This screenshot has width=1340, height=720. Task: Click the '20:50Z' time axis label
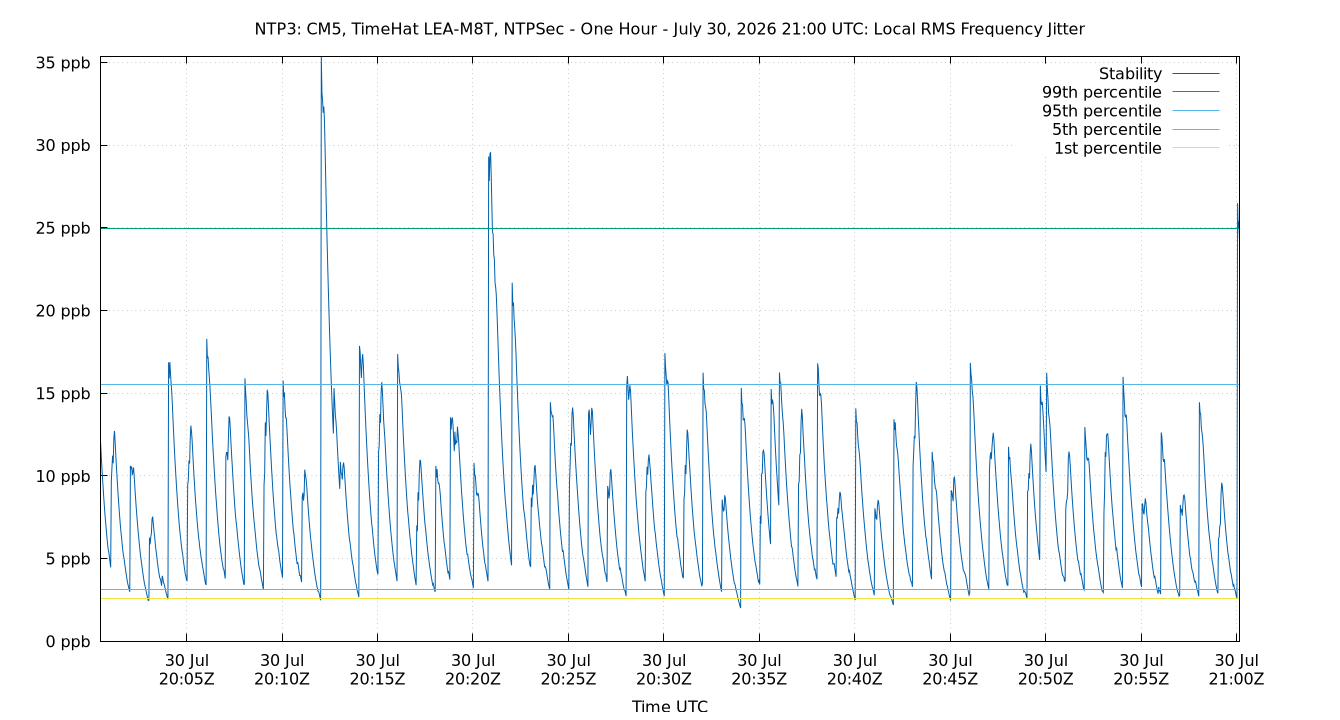click(x=1045, y=678)
